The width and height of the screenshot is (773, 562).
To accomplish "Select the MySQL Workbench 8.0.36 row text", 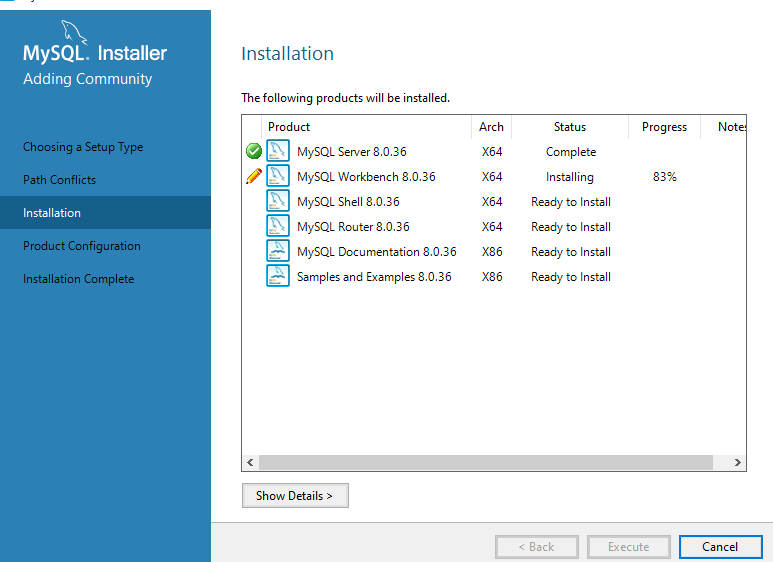I will tap(366, 177).
